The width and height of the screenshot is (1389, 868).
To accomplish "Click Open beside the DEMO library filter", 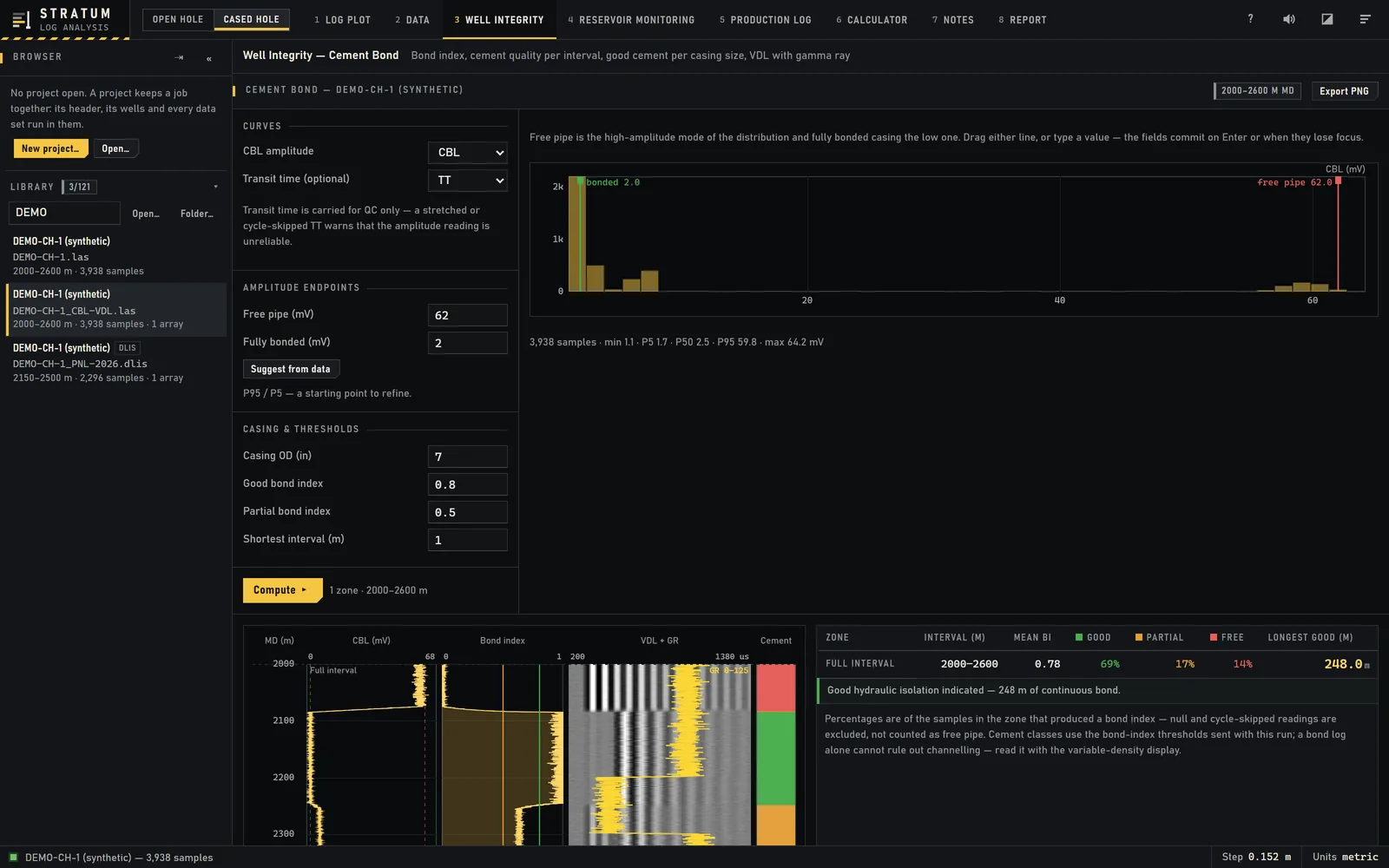I will tap(146, 214).
